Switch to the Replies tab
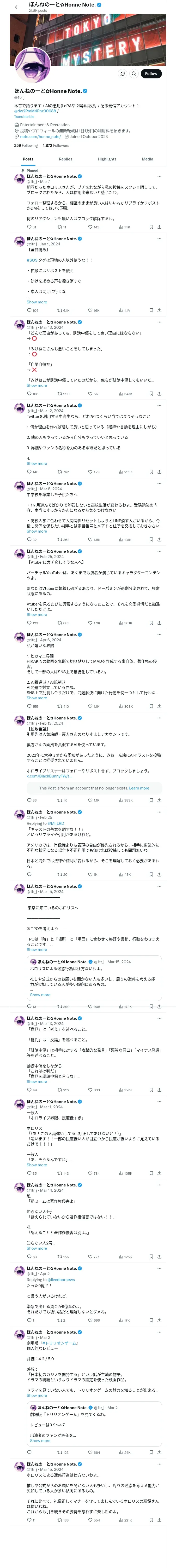This screenshot has height=1568, width=176. (x=65, y=159)
